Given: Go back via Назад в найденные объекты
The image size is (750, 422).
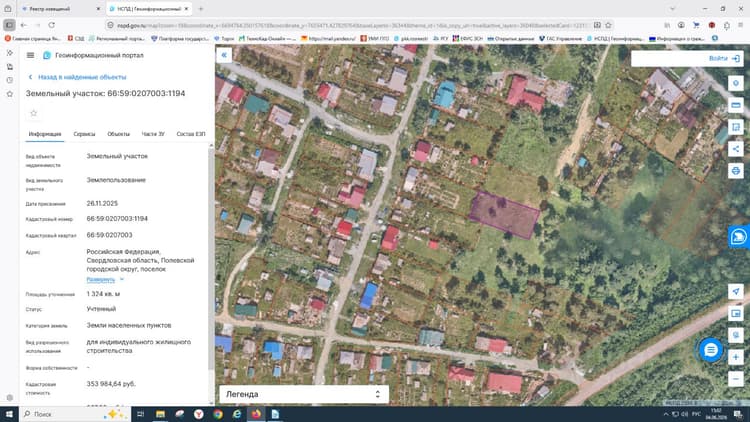Looking at the screenshot, I should [x=77, y=77].
